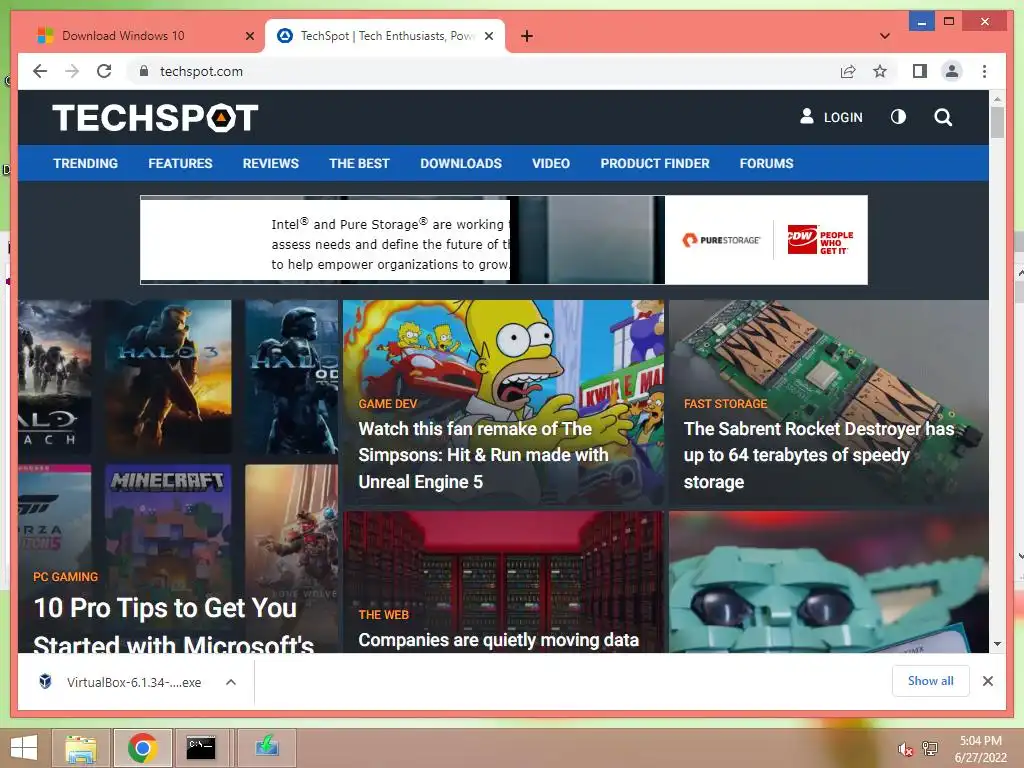
Task: Click the browser forward arrow
Action: pyautogui.click(x=72, y=71)
